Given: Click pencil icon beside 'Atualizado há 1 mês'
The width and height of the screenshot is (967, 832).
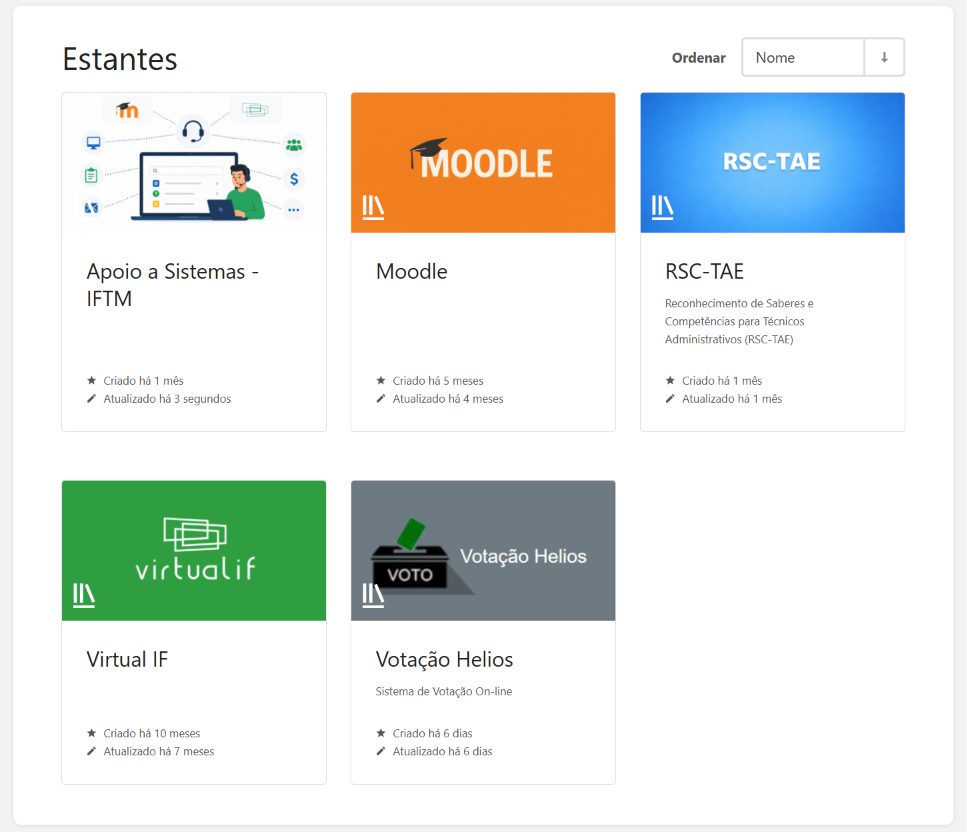Looking at the screenshot, I should click(x=670, y=398).
